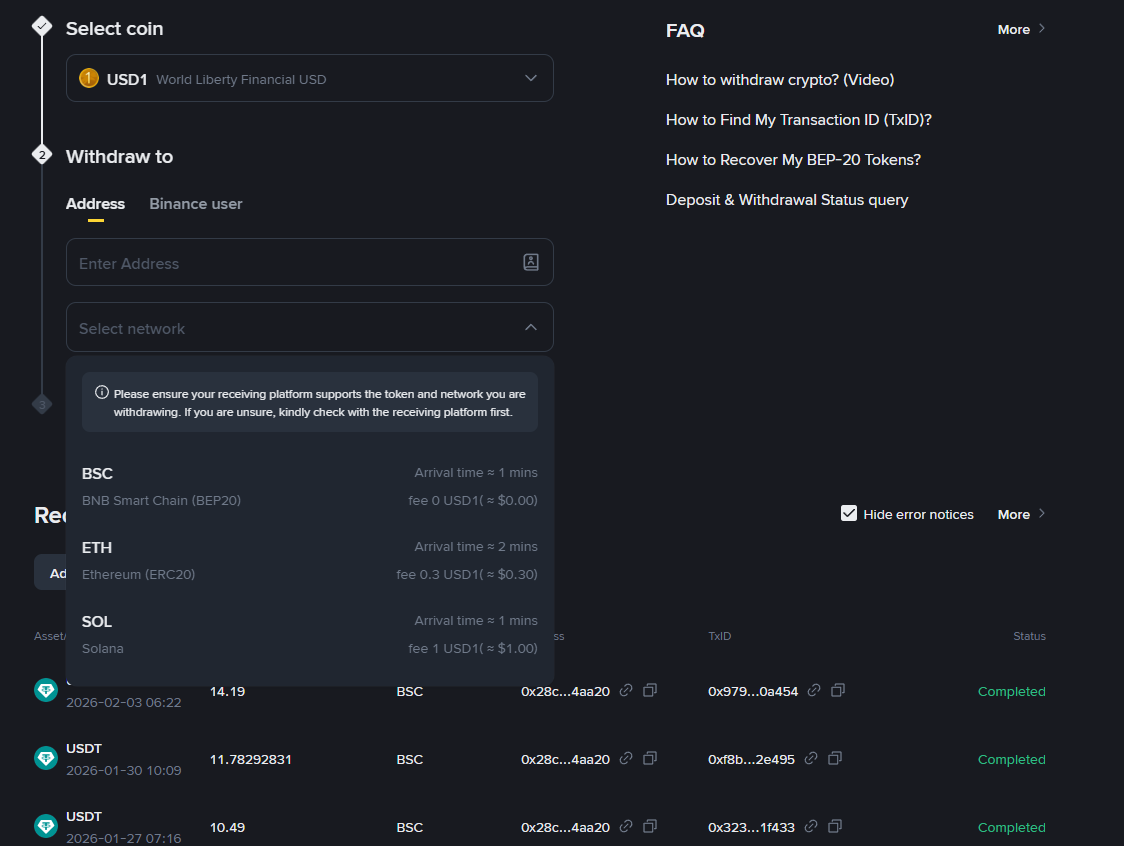Copy address for 14.19 USDT transaction
This screenshot has width=1124, height=846.
[x=650, y=691]
